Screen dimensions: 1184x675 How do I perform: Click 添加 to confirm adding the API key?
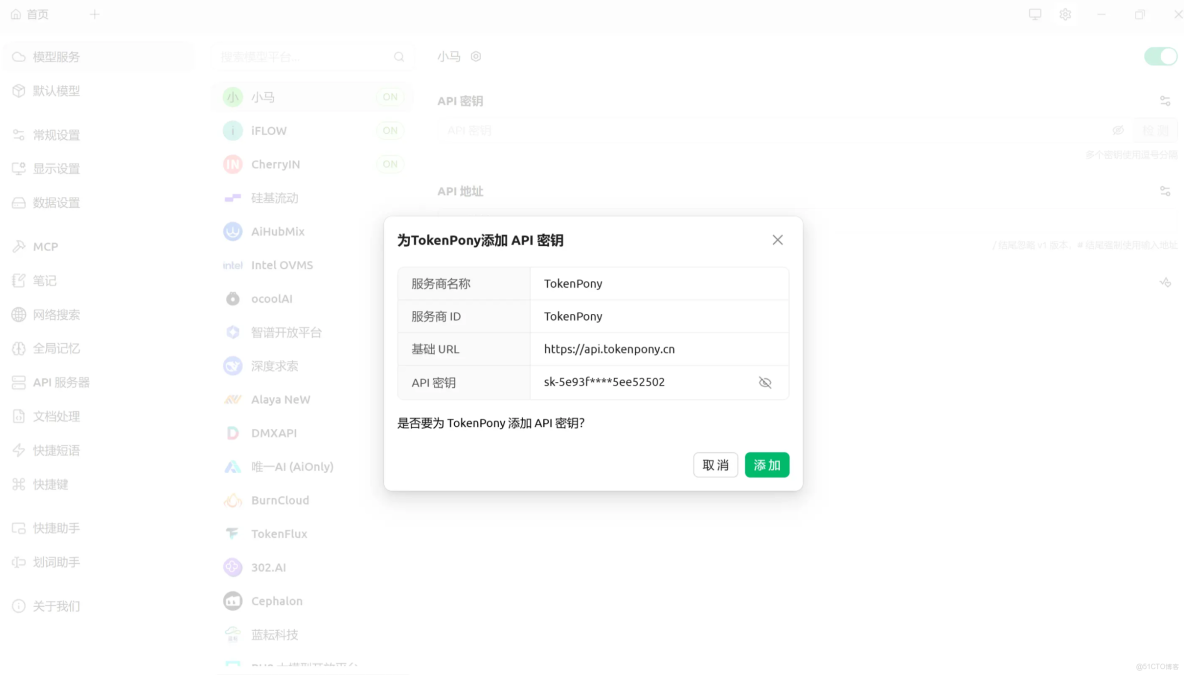point(766,464)
